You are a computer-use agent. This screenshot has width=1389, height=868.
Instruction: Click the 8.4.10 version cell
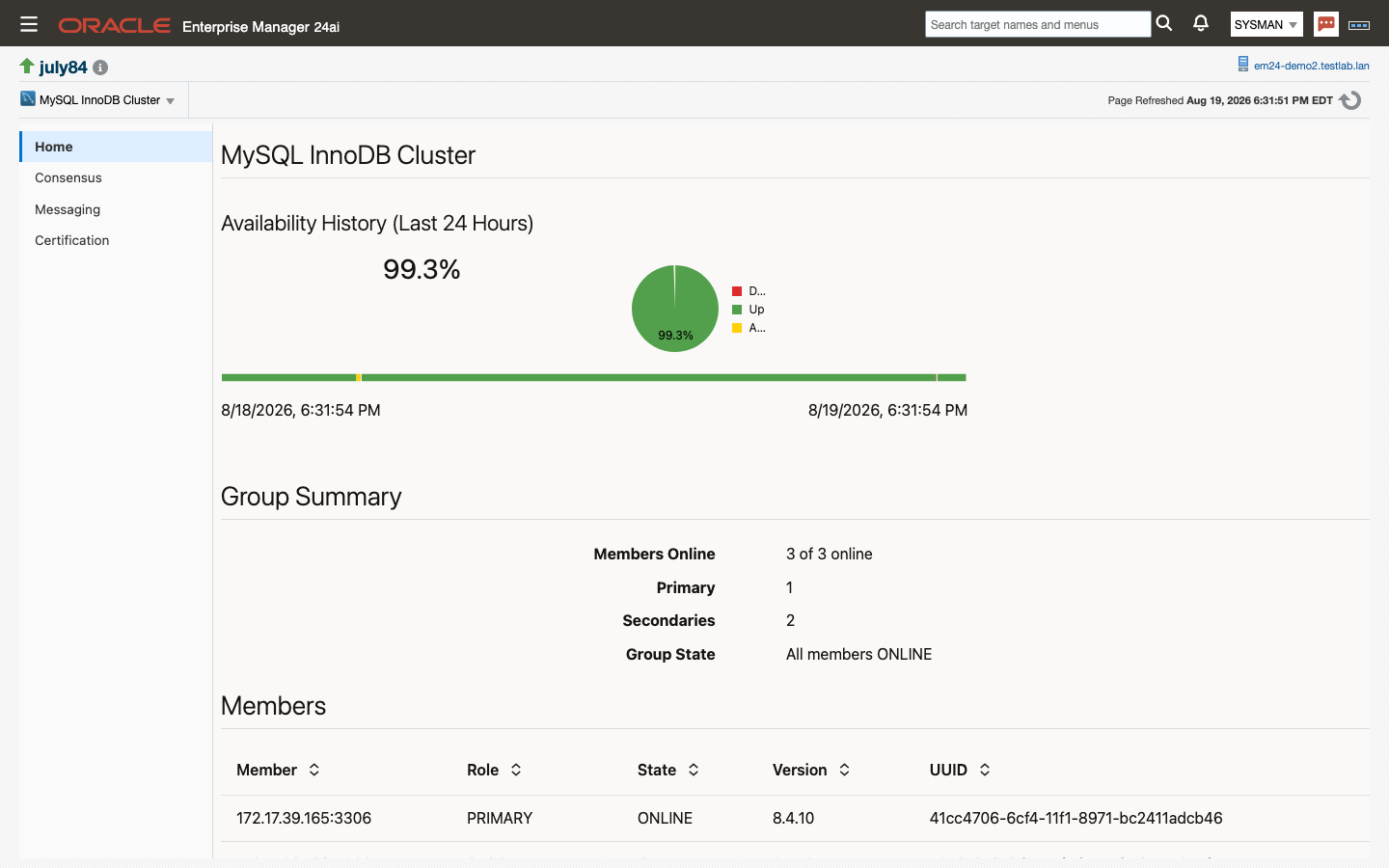pyautogui.click(x=793, y=818)
